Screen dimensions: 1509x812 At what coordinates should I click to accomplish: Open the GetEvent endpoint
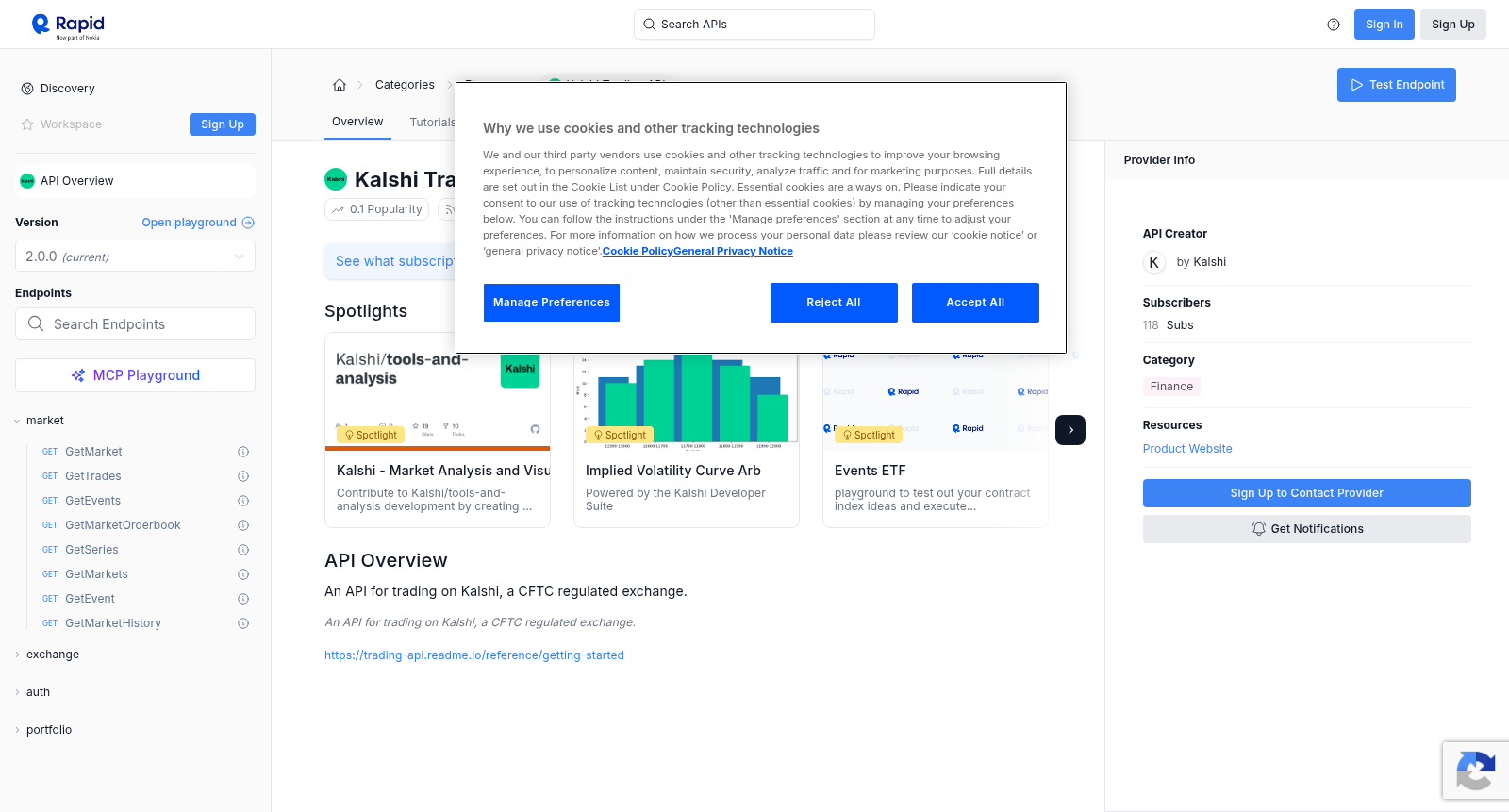[90, 599]
